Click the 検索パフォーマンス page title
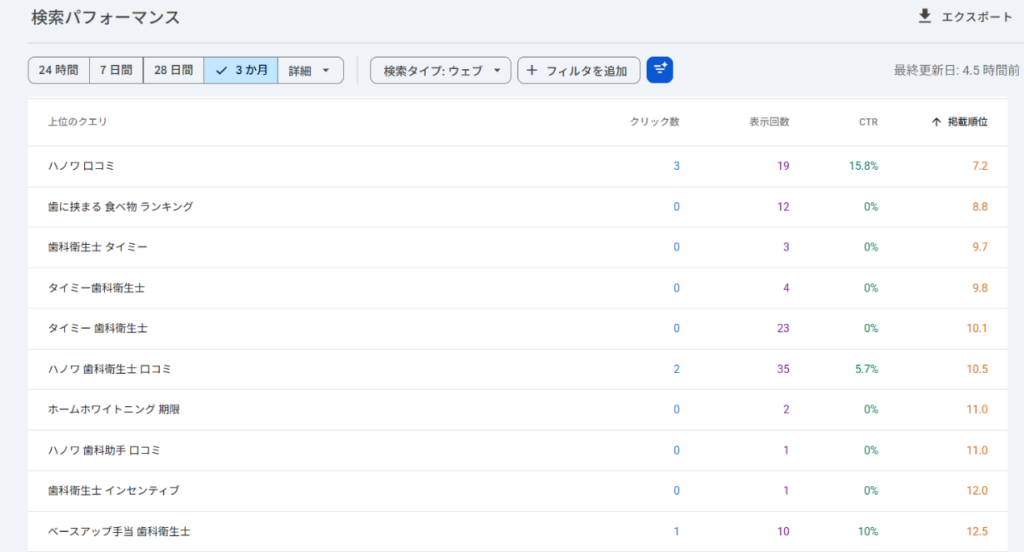The width and height of the screenshot is (1024, 552). click(x=105, y=18)
